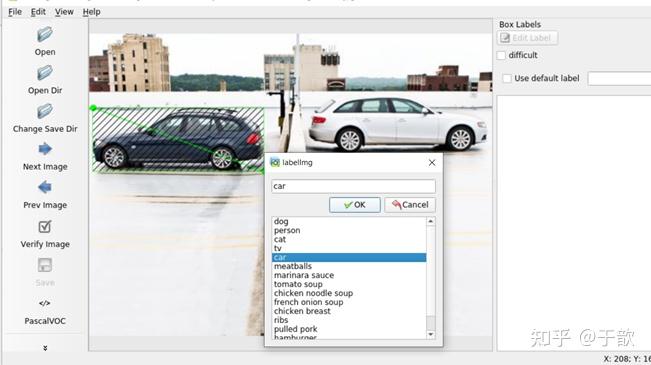
Task: Cancel the labelImg dialog
Action: [410, 205]
